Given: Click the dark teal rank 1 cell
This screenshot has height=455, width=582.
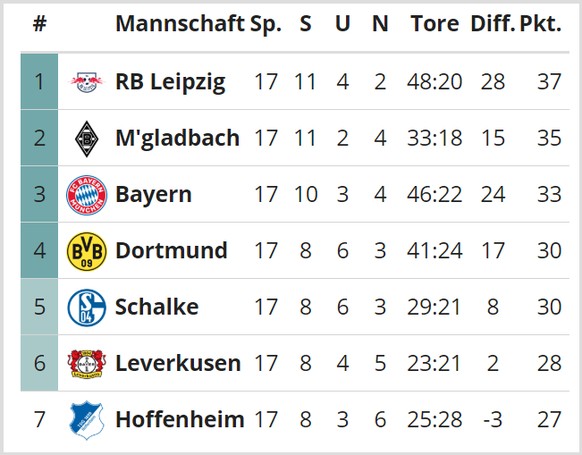Looking at the screenshot, I should point(39,82).
